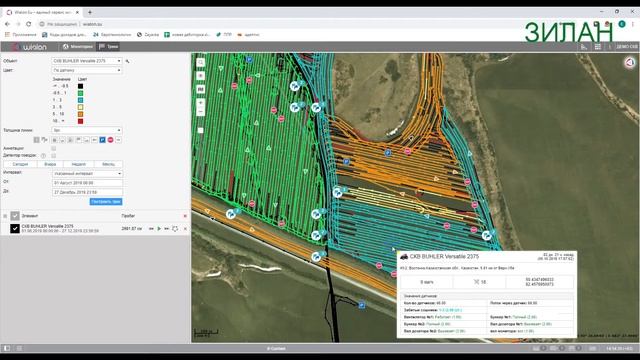Click the track refresh/loop icon
The width and height of the screenshot is (640, 360).
pos(175,229)
